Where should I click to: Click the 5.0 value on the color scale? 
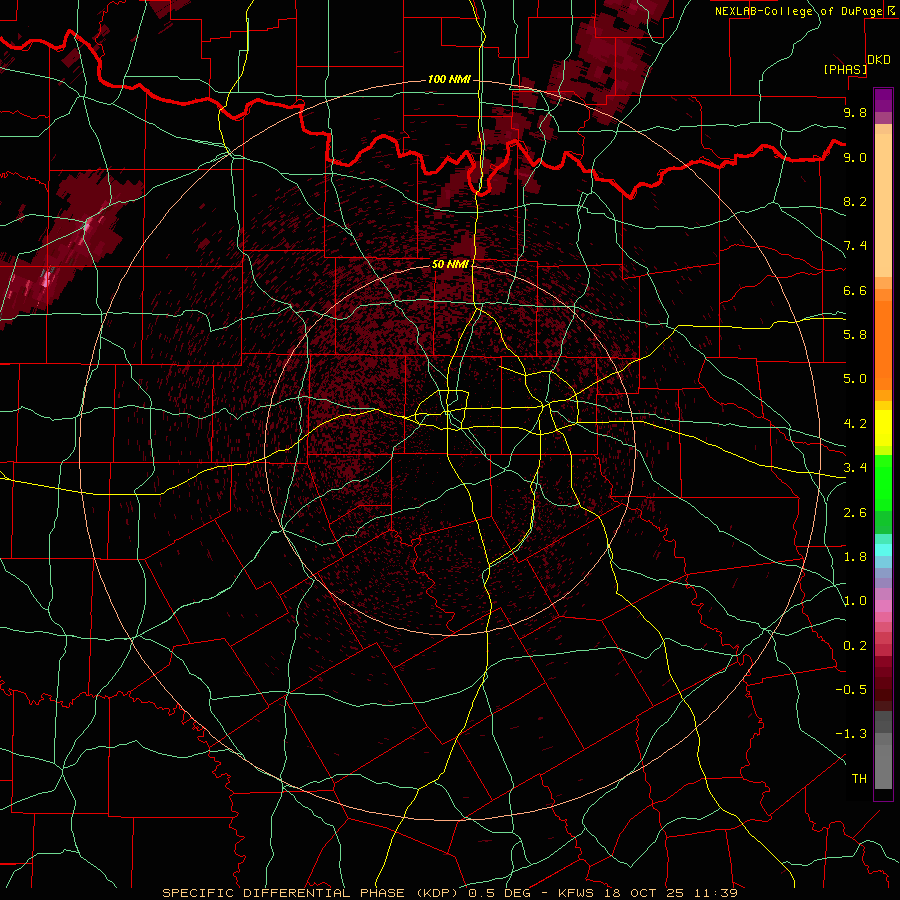point(855,379)
